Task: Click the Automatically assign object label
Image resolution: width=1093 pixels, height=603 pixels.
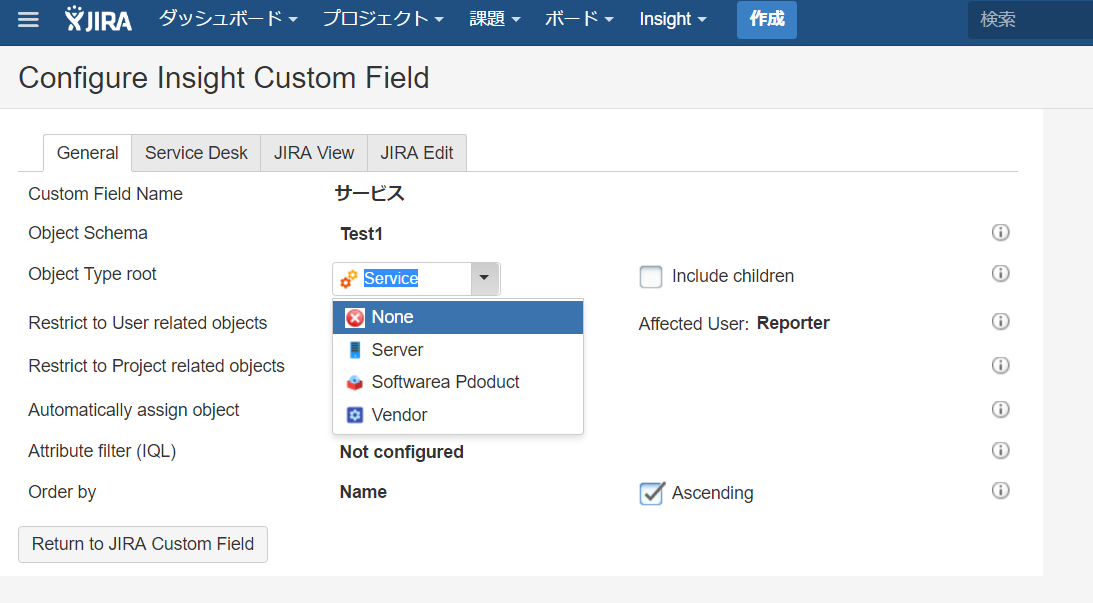Action: coord(133,410)
